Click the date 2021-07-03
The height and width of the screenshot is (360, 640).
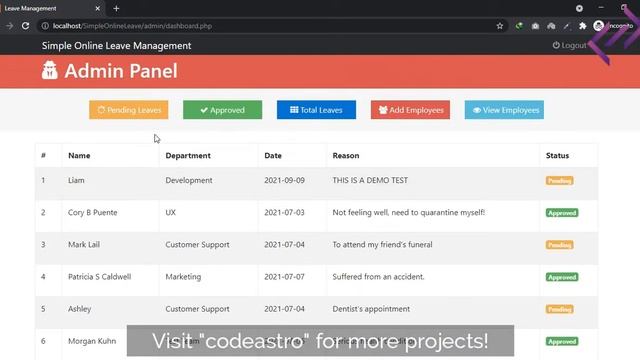[x=284, y=212]
